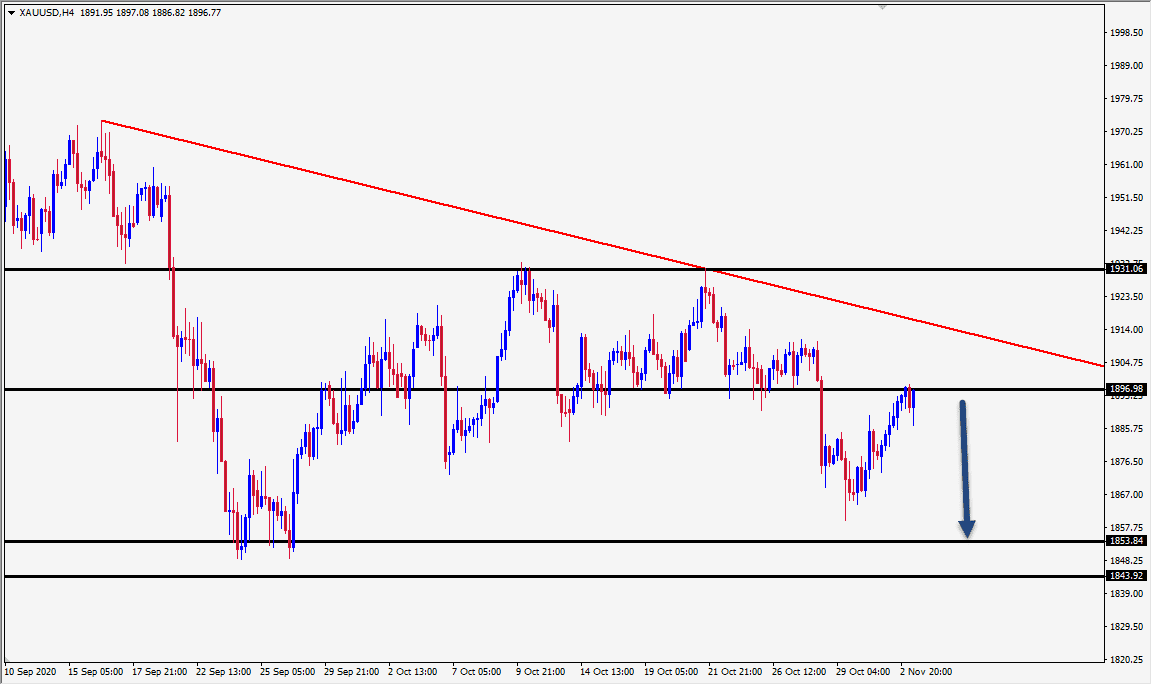The width and height of the screenshot is (1152, 685).
Task: Click the 1923.50 price scale value
Action: (x=1127, y=297)
